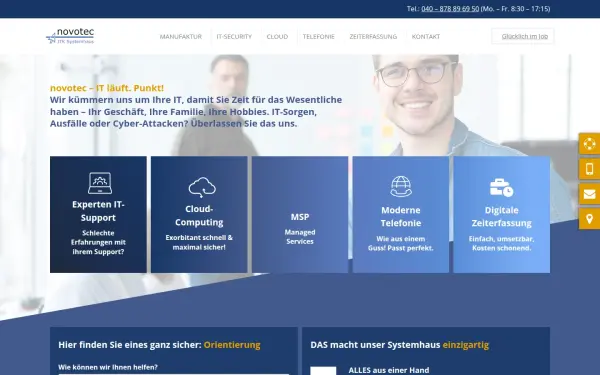Open the CLOUD menu item
Viewport: 600px width, 375px height.
point(277,36)
